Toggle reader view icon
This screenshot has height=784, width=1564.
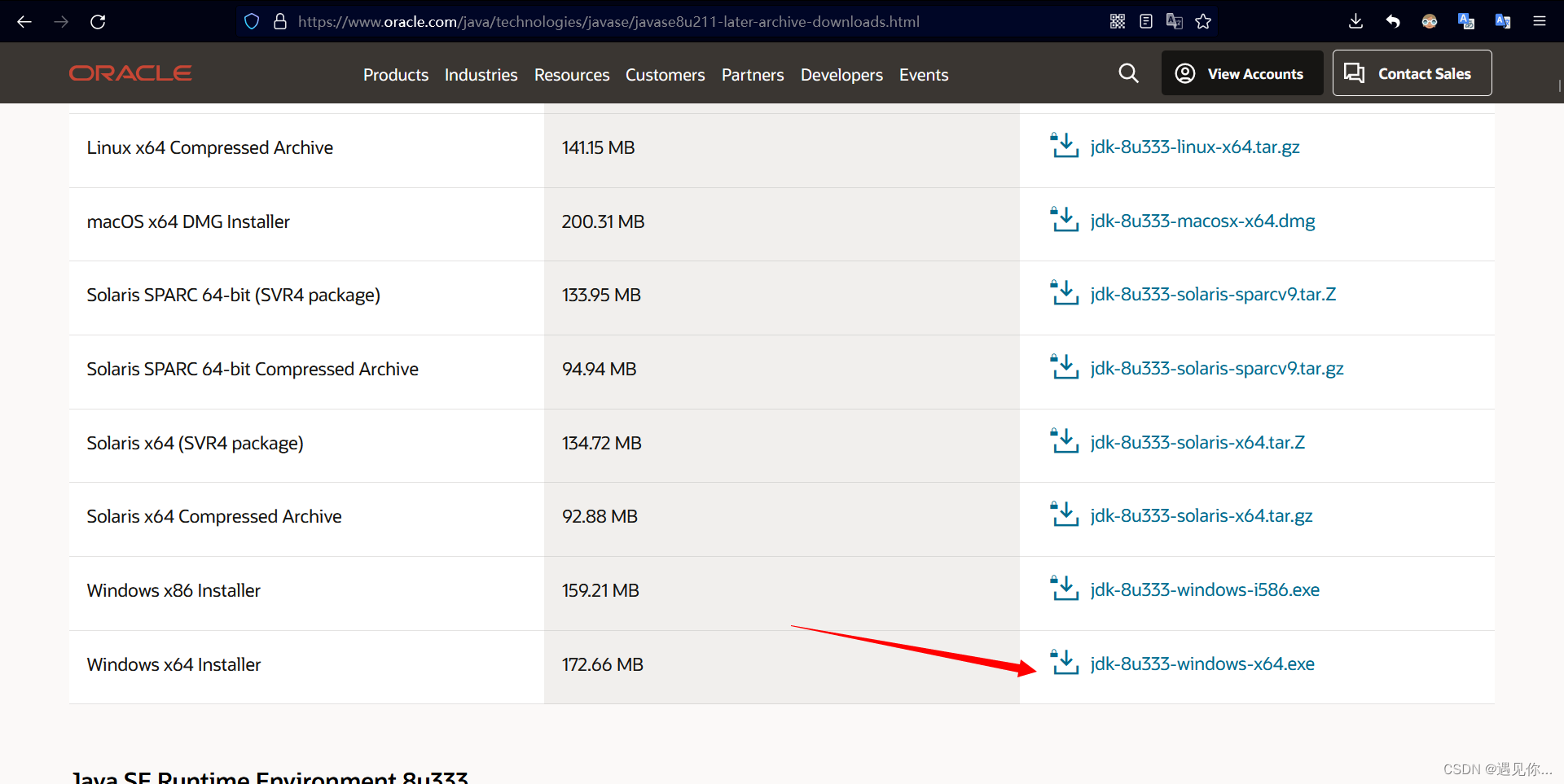pos(1146,22)
